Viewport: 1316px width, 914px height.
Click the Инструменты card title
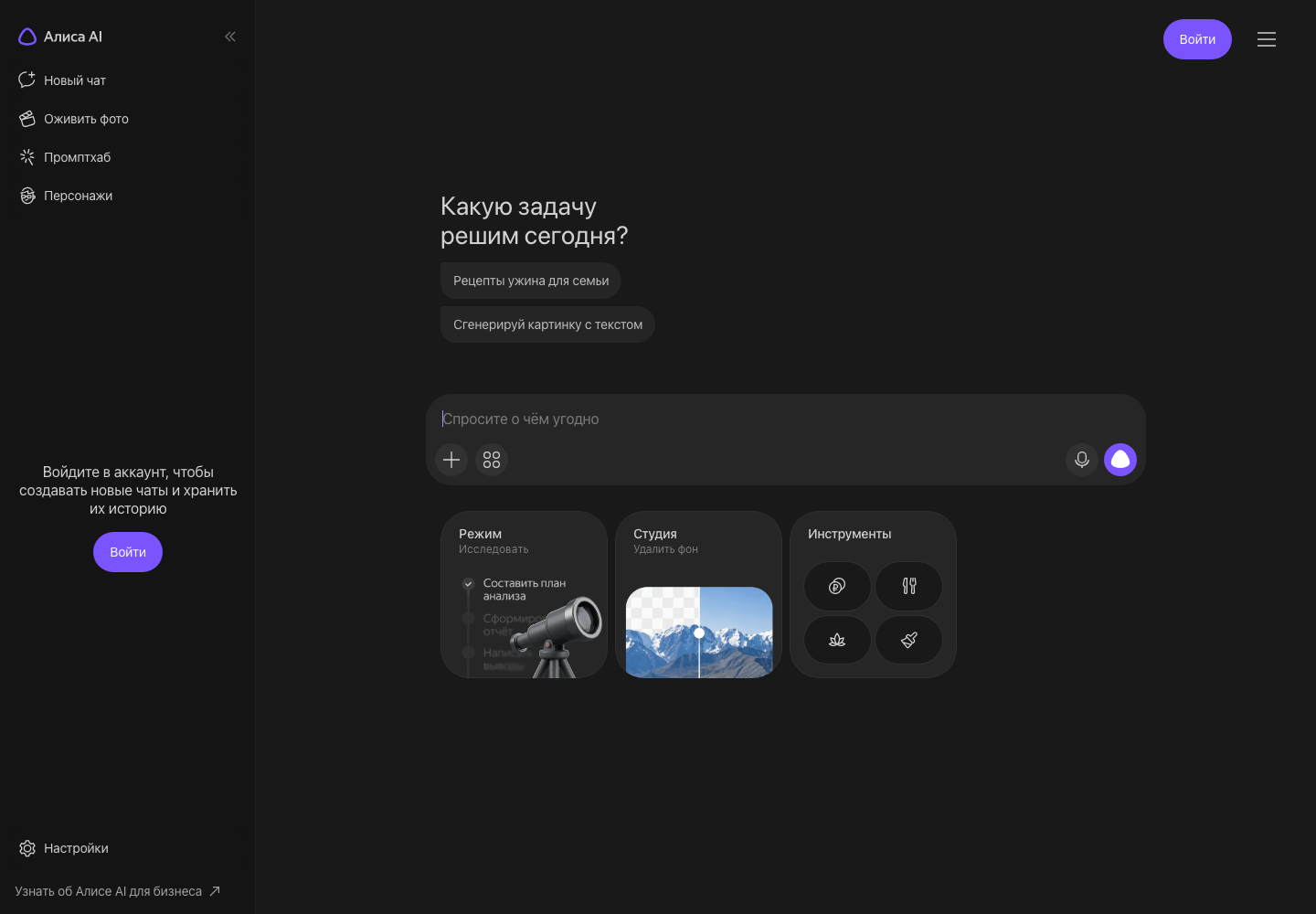point(849,534)
